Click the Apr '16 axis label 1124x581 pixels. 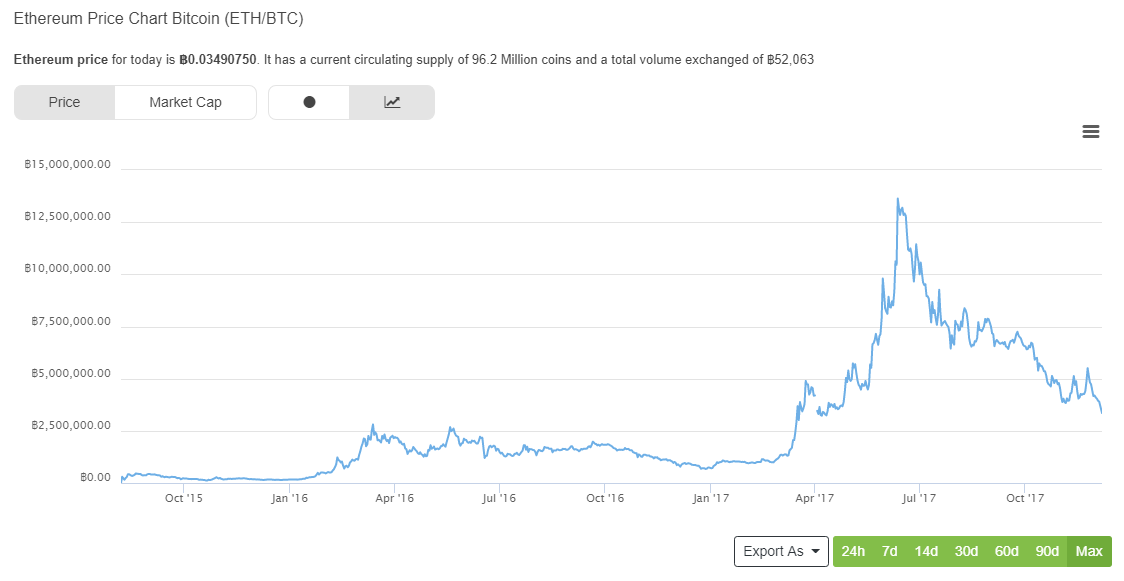tap(395, 498)
